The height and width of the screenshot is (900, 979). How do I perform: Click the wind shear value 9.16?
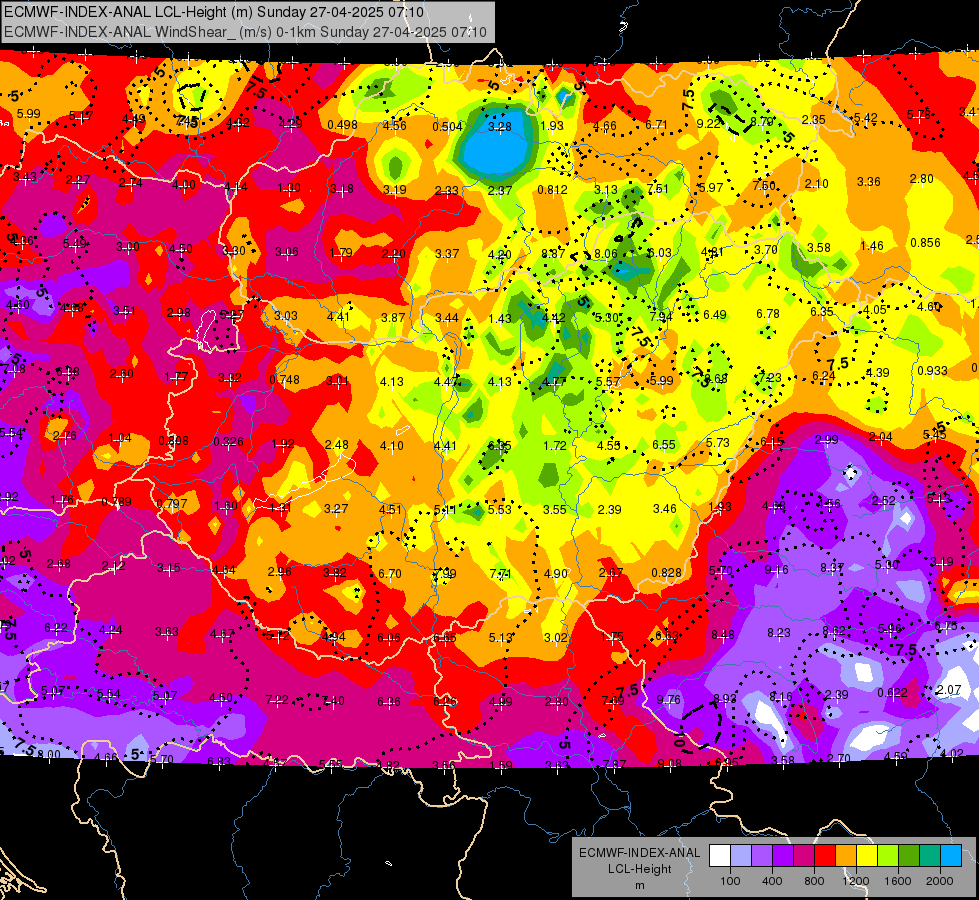(x=776, y=569)
